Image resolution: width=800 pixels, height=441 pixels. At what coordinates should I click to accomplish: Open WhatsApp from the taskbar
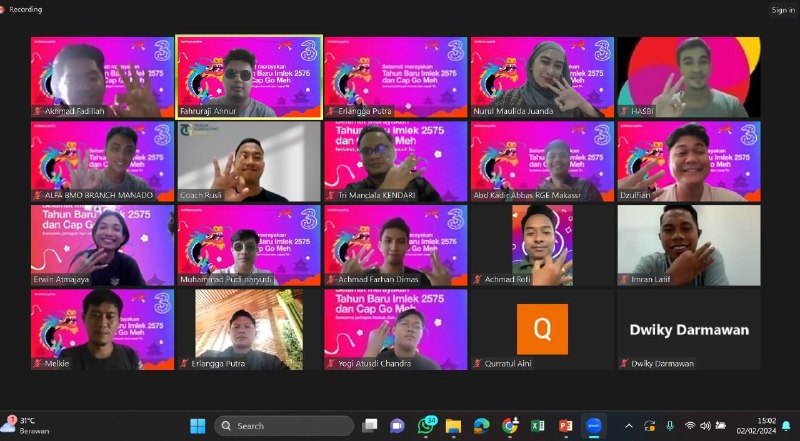426,426
